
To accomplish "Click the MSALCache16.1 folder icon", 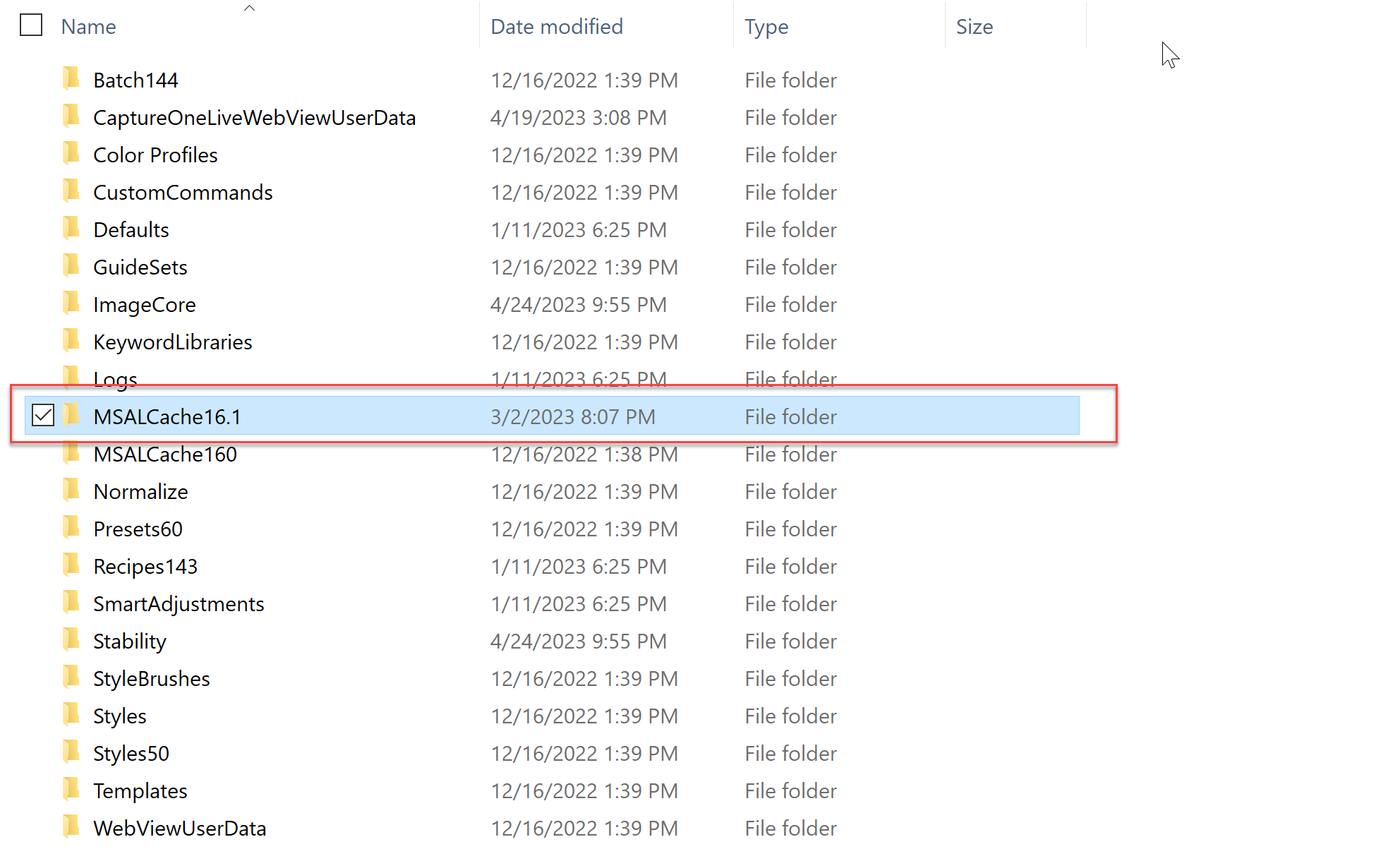I will (x=71, y=415).
